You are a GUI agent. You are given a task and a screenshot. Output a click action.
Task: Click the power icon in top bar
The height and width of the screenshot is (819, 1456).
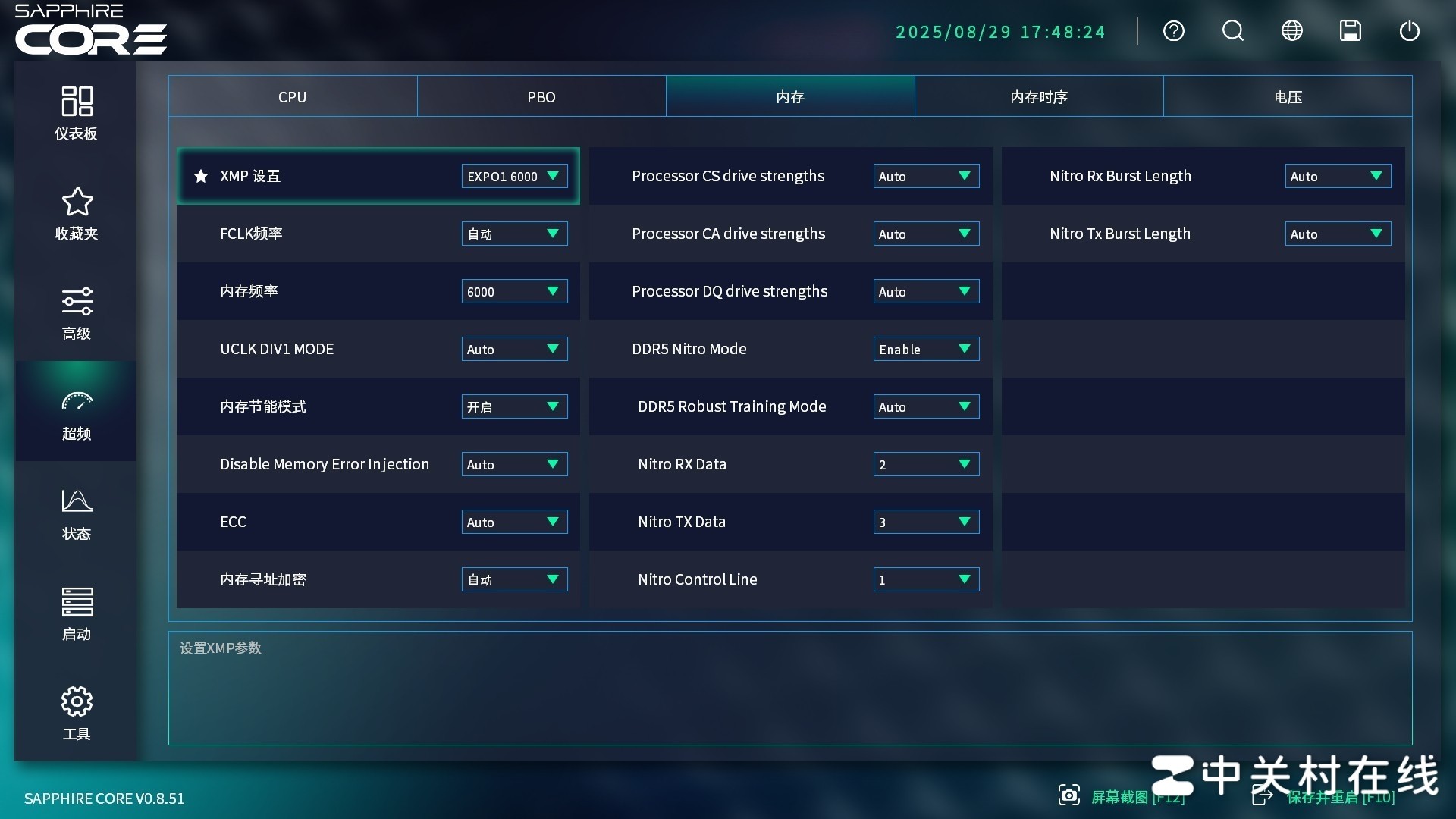[1410, 31]
